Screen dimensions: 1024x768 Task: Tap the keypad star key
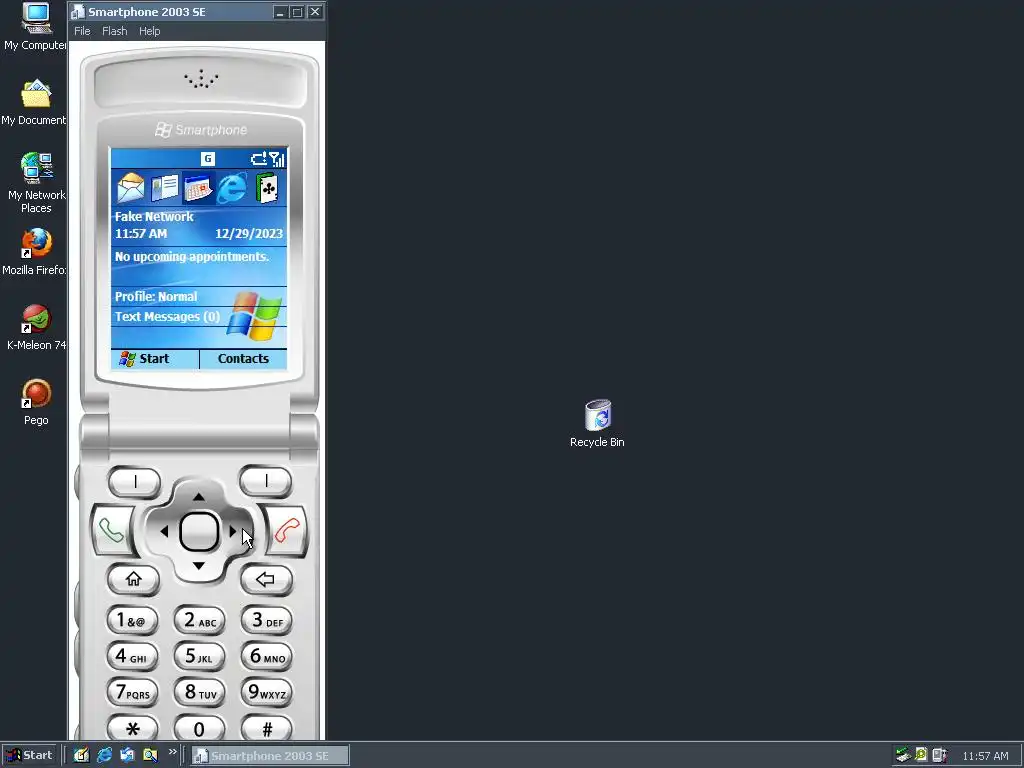[x=133, y=728]
